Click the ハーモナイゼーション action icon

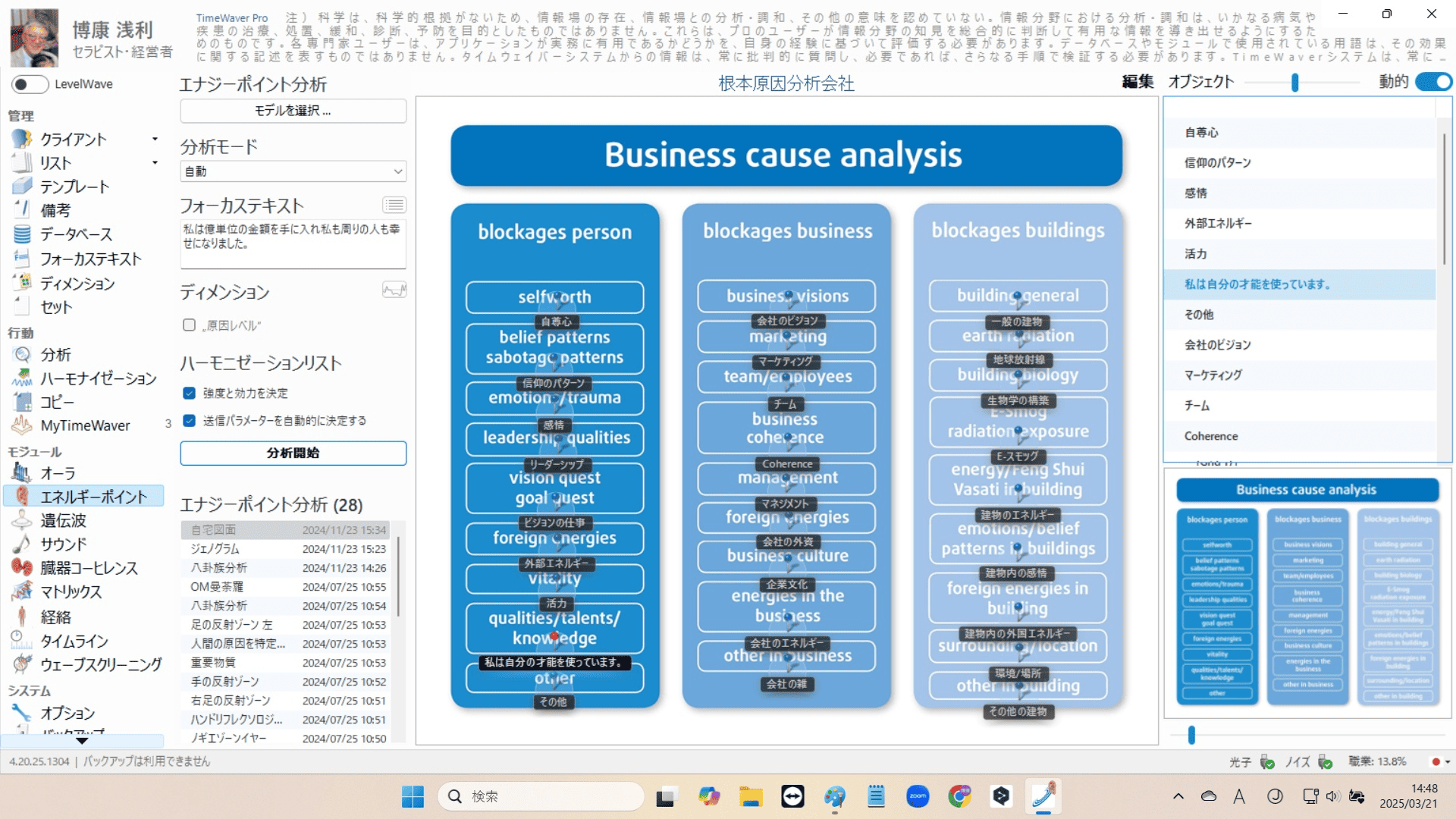pos(22,378)
